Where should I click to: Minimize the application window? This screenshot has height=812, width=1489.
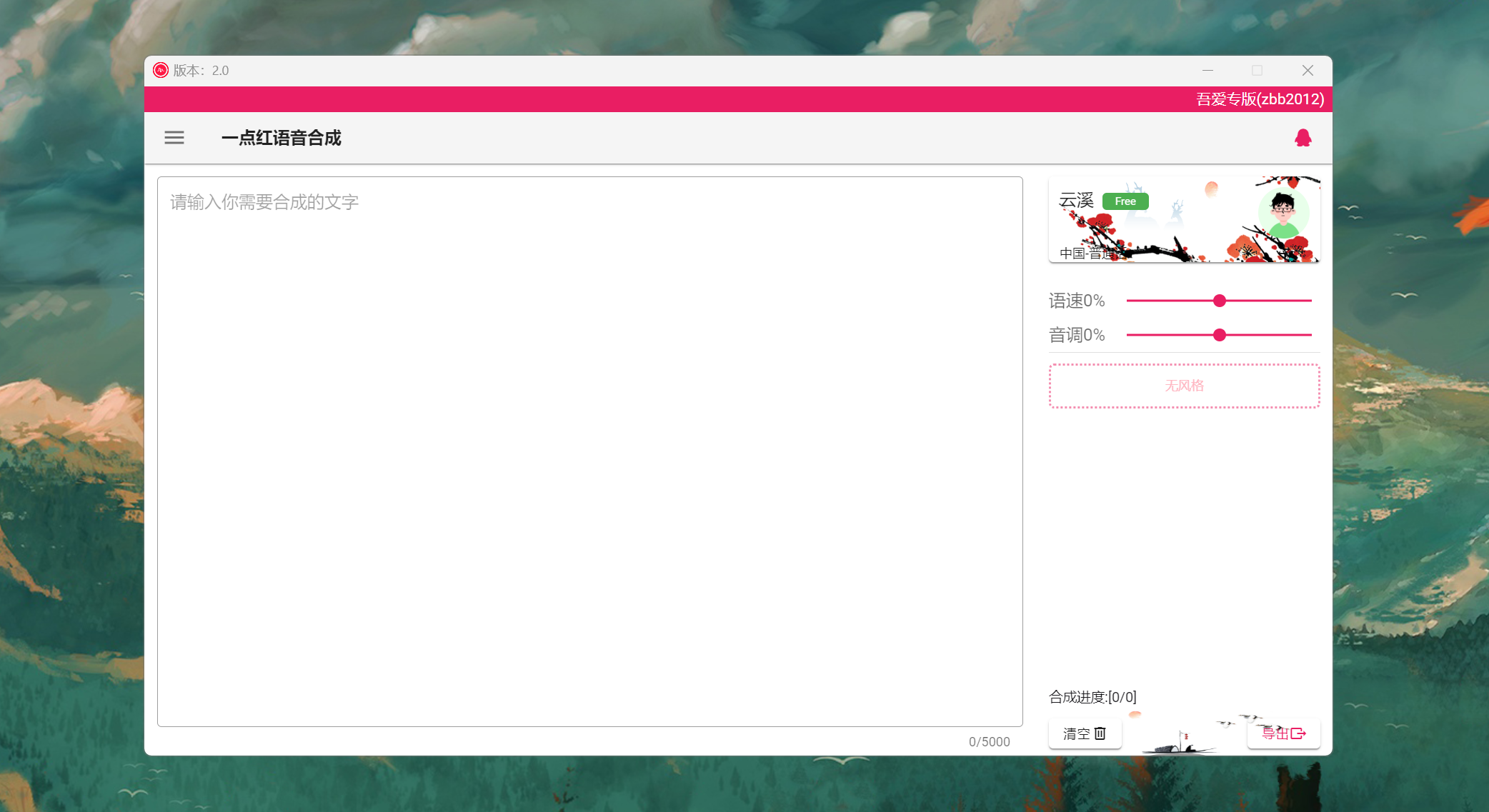coord(1207,70)
